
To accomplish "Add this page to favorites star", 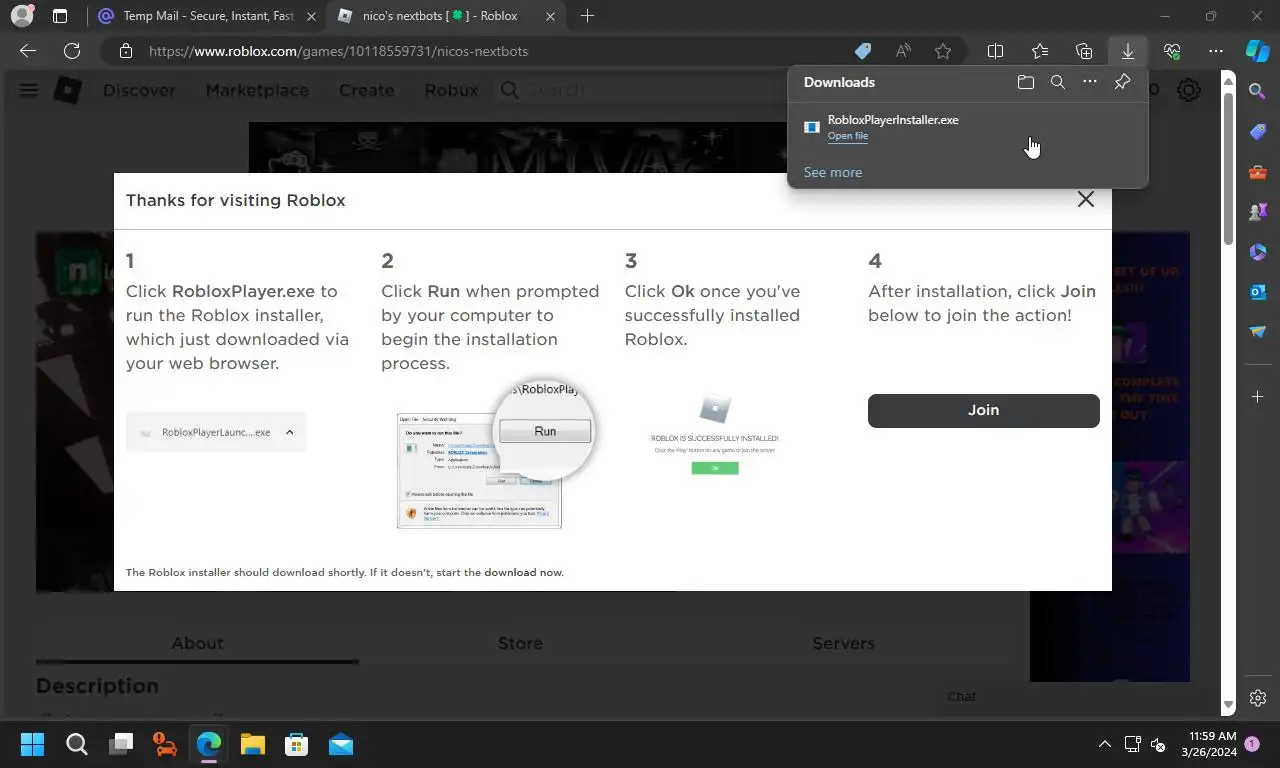I will 943,51.
